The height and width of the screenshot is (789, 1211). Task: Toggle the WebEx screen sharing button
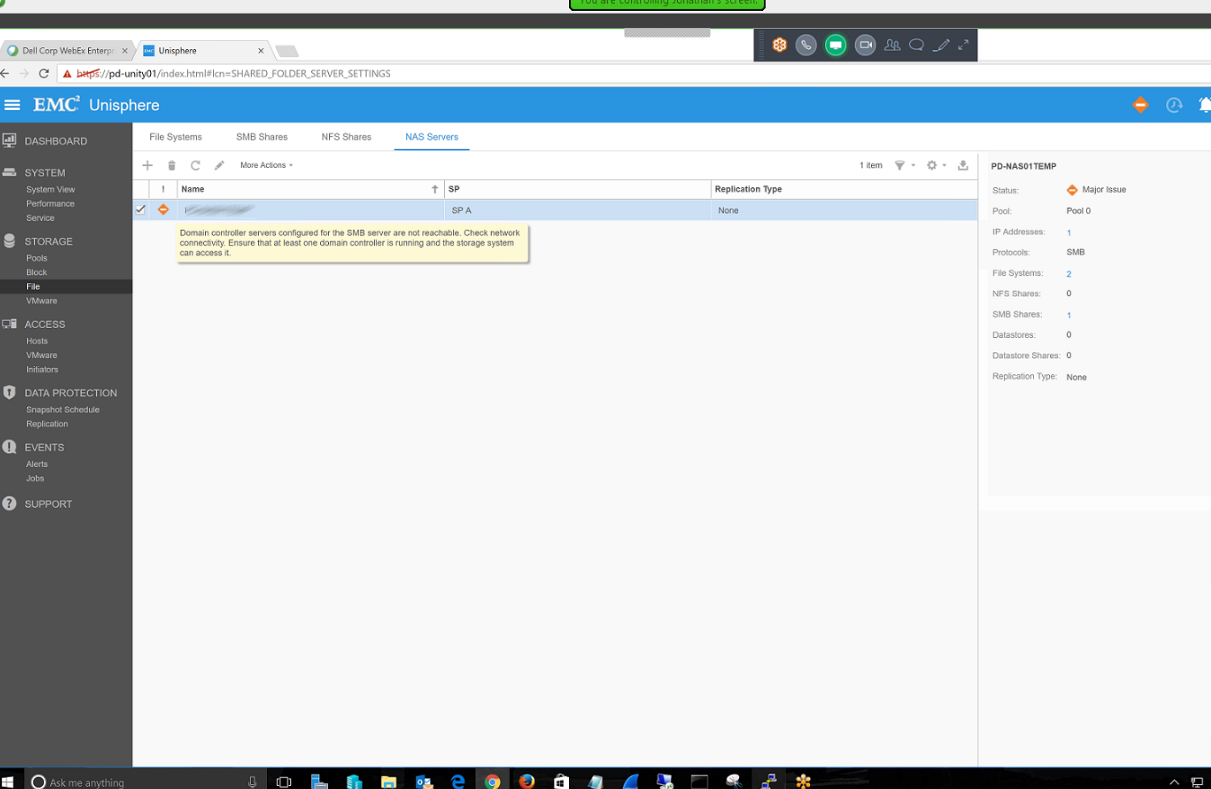835,45
